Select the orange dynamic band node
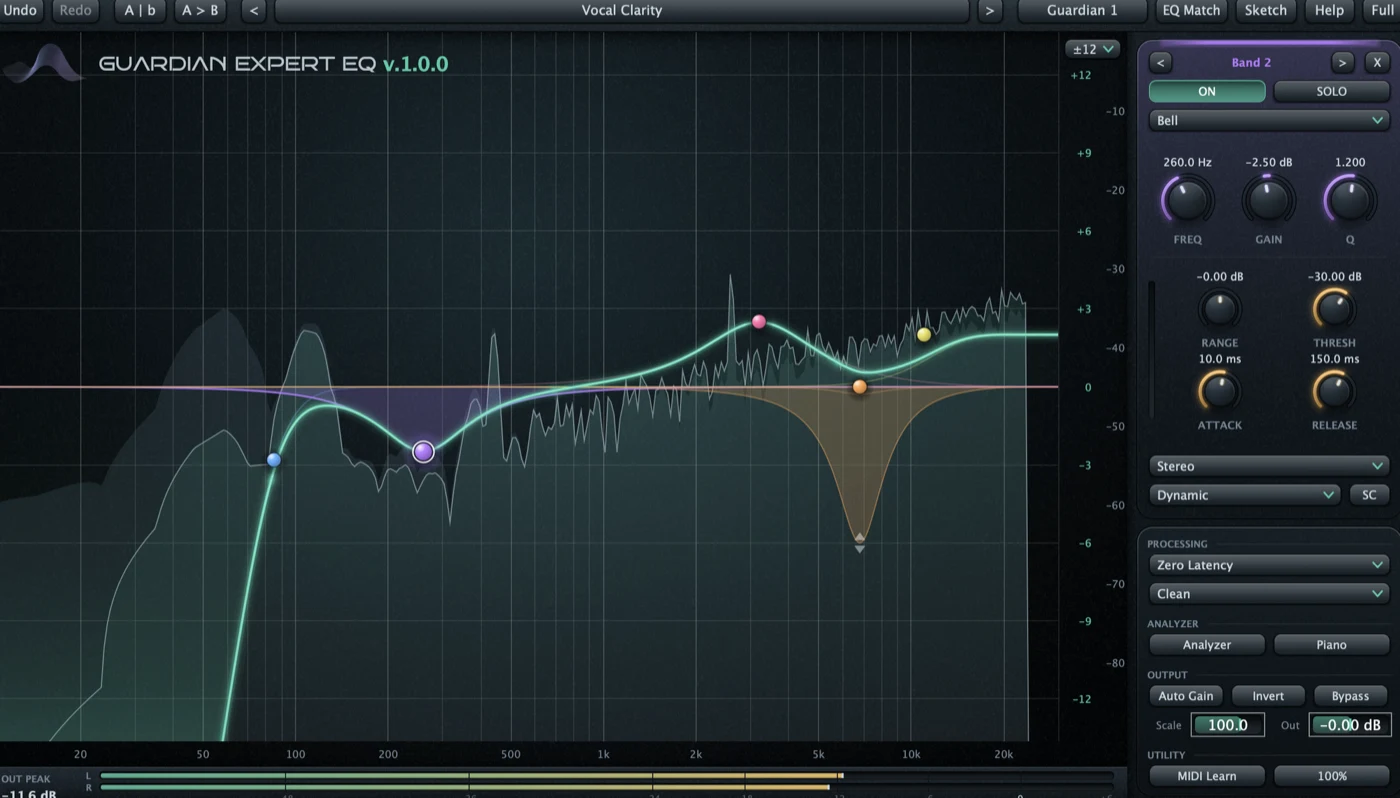The image size is (1400, 798). click(x=860, y=387)
